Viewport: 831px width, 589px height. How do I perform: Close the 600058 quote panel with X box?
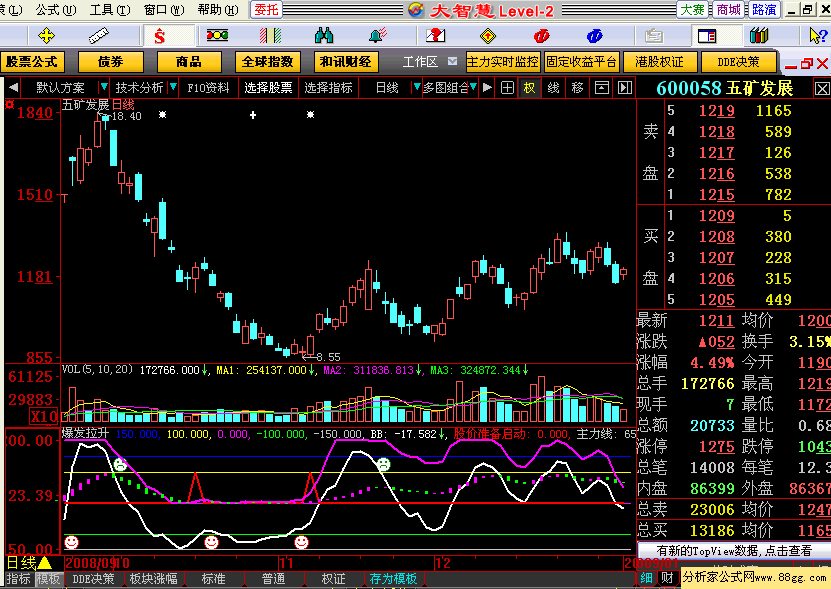click(822, 89)
